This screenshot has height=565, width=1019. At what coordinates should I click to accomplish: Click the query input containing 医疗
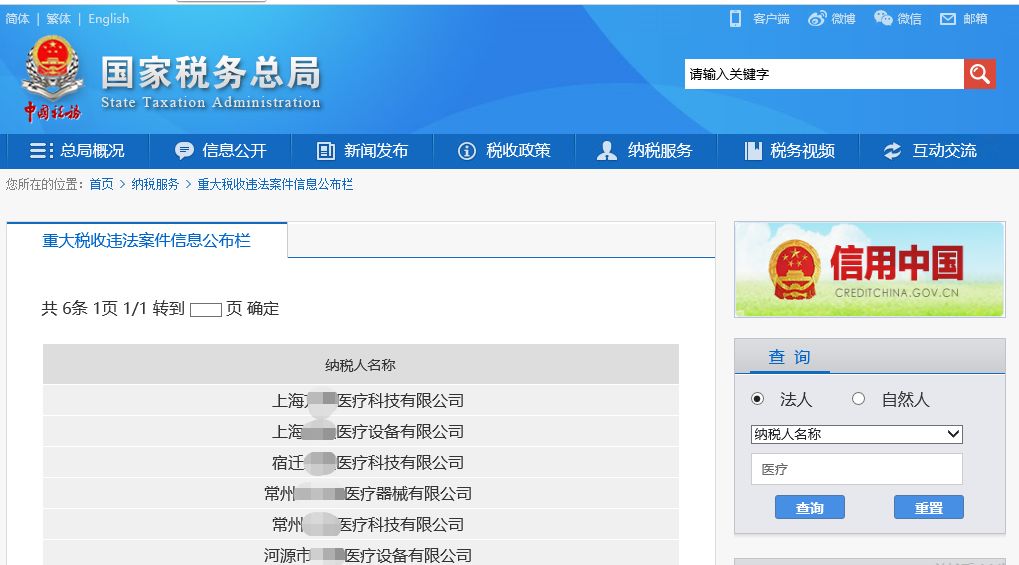(x=857, y=469)
